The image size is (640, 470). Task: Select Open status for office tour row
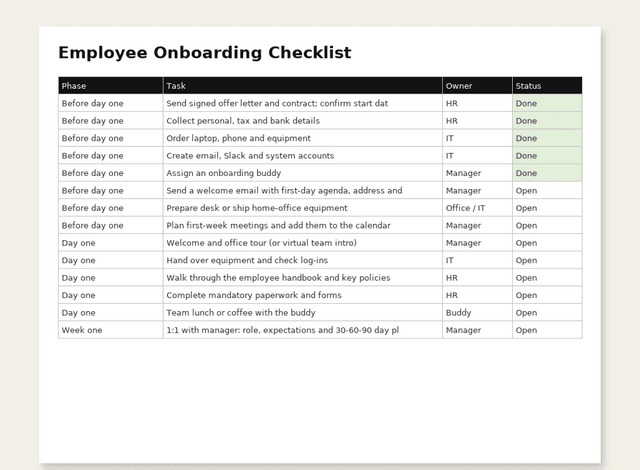[547, 243]
